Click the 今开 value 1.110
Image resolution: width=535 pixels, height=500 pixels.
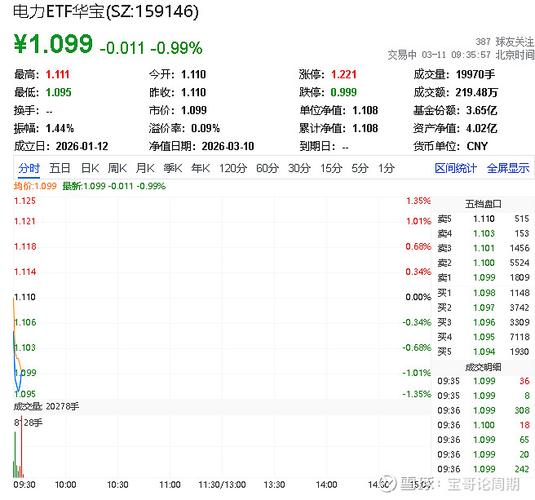(x=193, y=74)
